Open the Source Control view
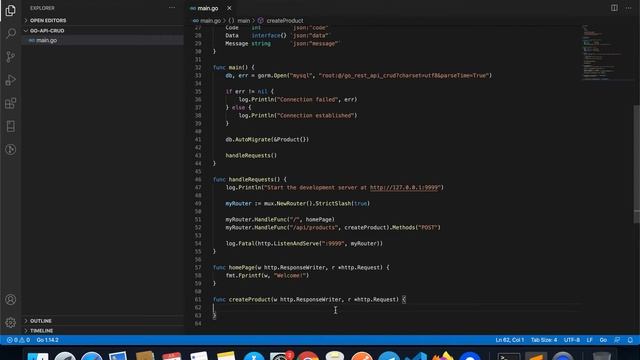 (11, 56)
